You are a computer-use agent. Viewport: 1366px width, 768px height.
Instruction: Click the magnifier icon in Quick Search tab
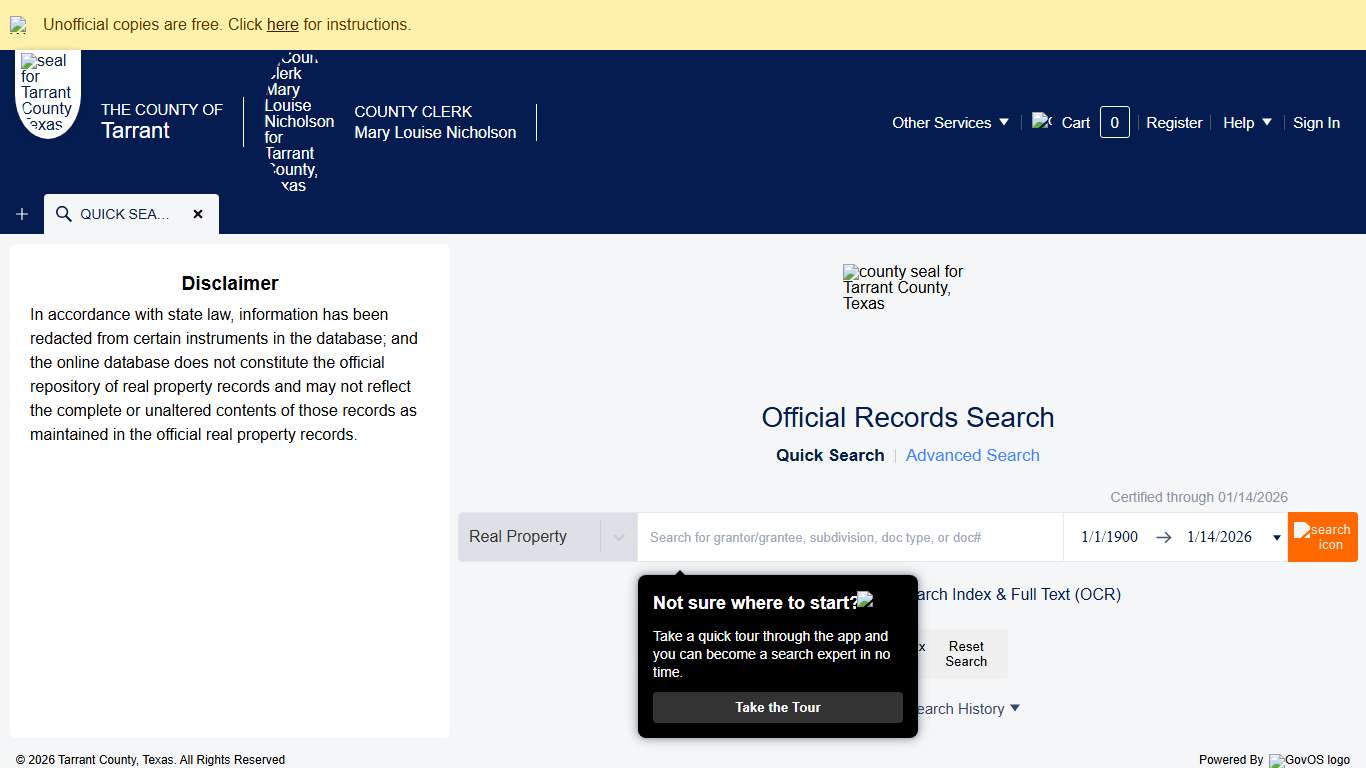[64, 214]
